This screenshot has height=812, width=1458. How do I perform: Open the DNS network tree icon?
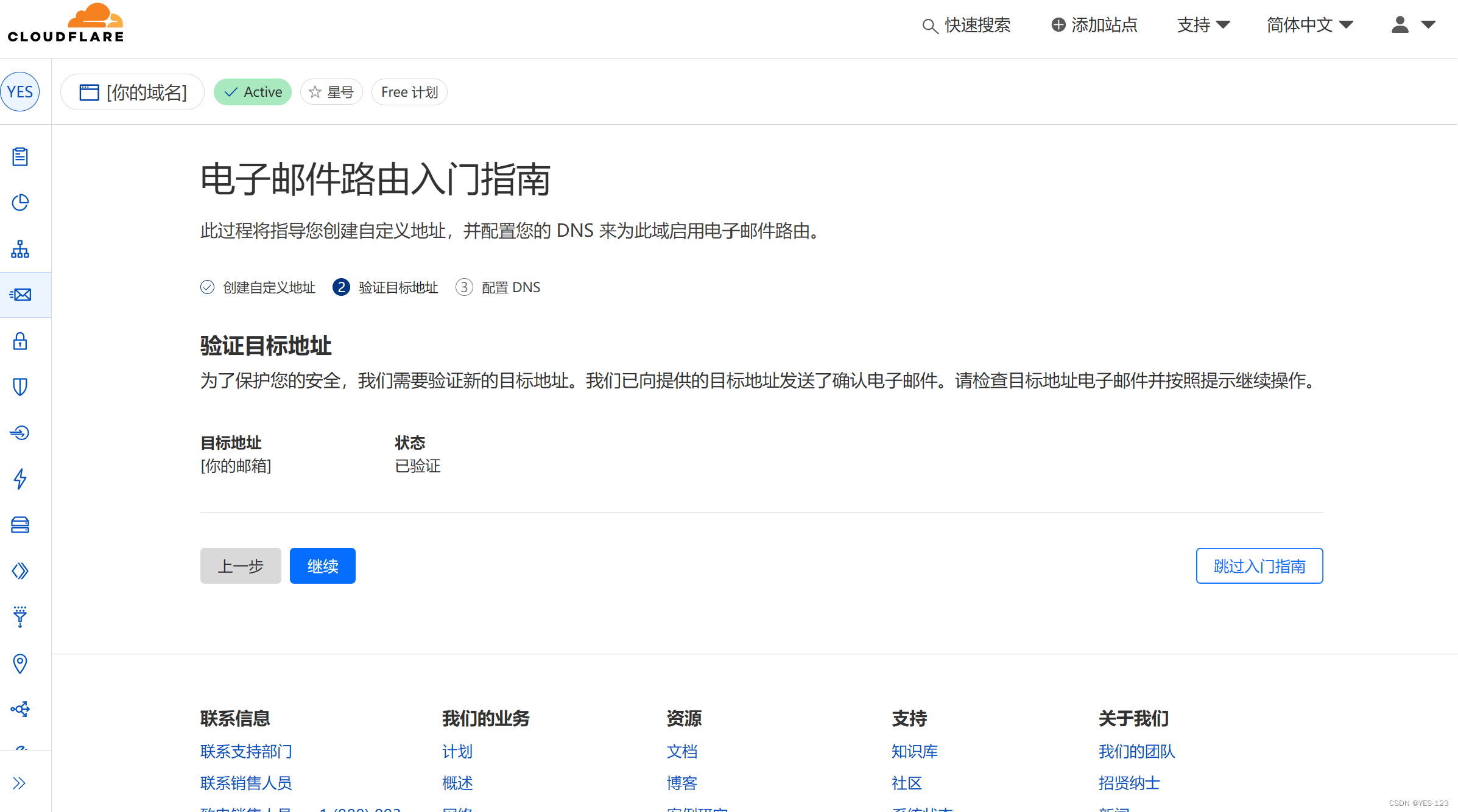coord(20,249)
